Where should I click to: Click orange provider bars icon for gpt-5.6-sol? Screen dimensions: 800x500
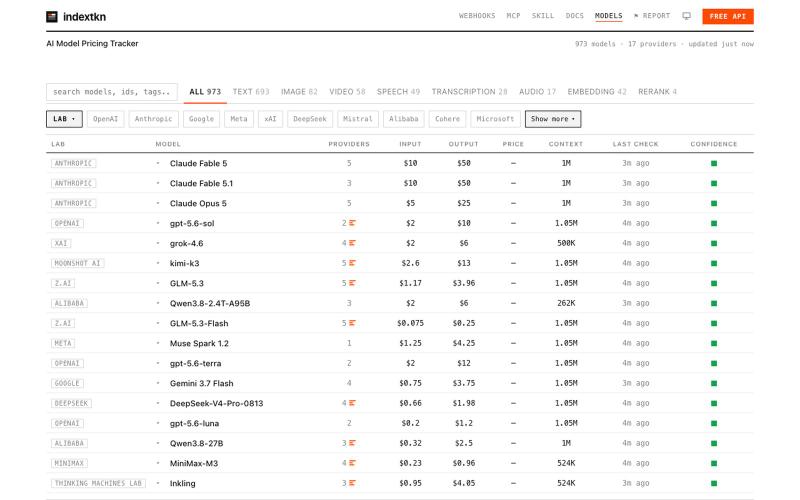click(352, 223)
